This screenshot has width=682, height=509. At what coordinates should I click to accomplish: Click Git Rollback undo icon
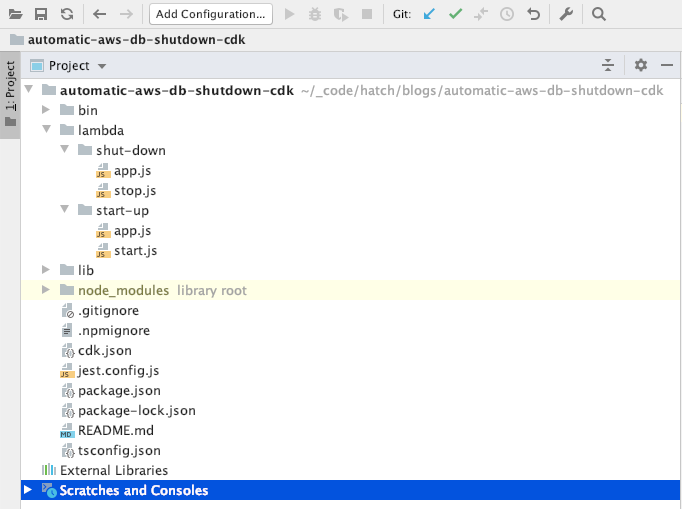pos(533,14)
